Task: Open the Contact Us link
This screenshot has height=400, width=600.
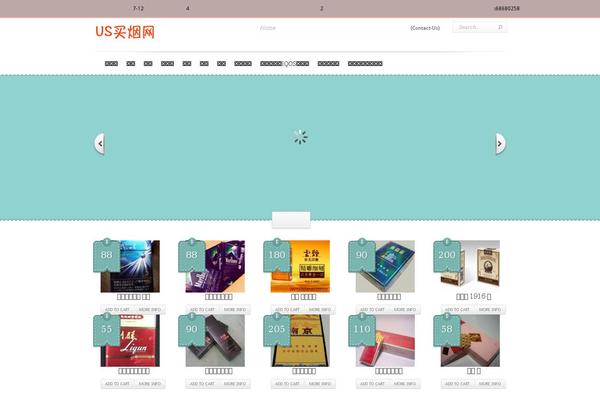Action: (x=425, y=28)
